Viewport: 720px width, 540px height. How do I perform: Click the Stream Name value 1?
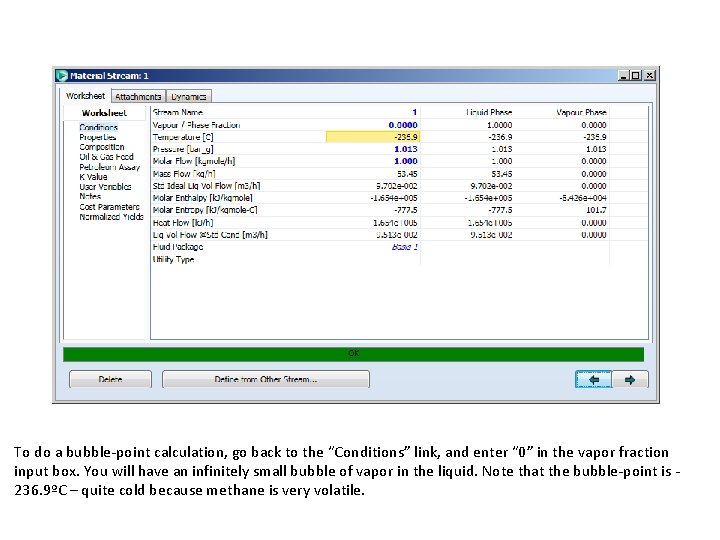coord(414,112)
